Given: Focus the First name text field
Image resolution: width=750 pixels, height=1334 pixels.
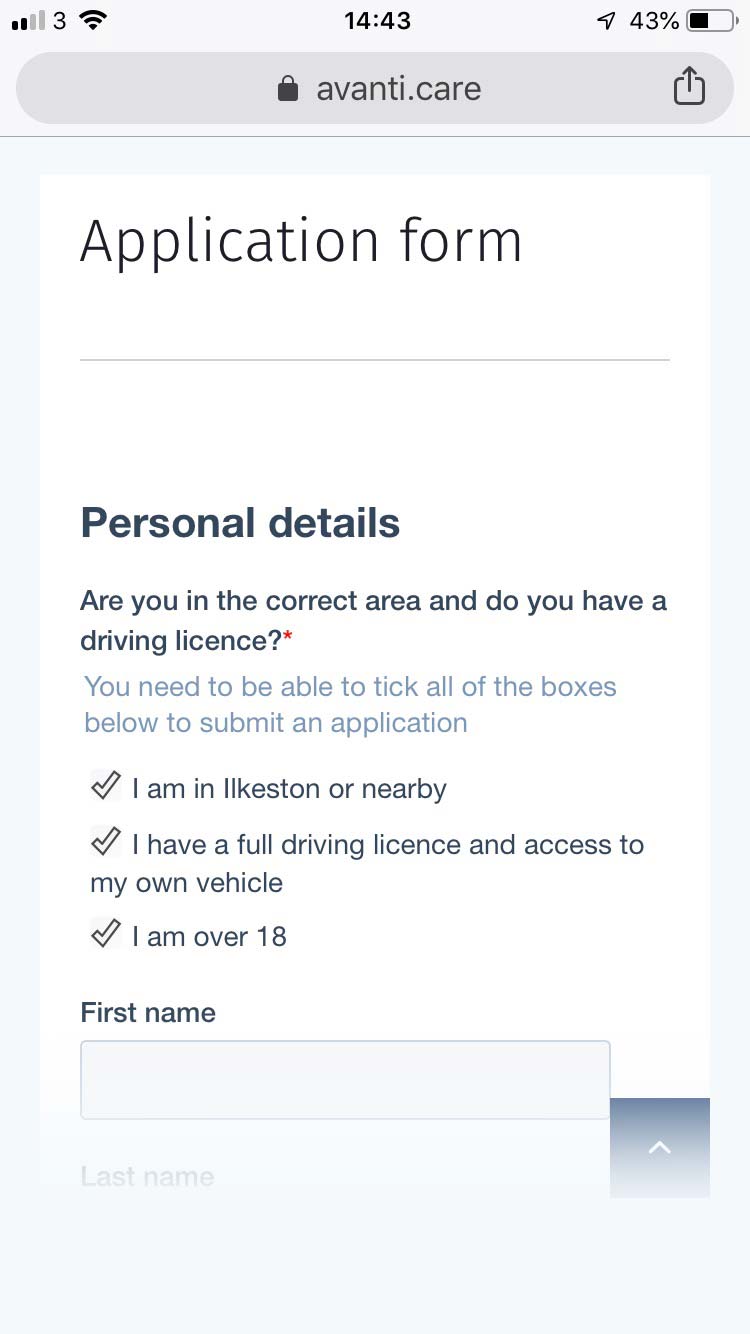Looking at the screenshot, I should coord(345,1079).
